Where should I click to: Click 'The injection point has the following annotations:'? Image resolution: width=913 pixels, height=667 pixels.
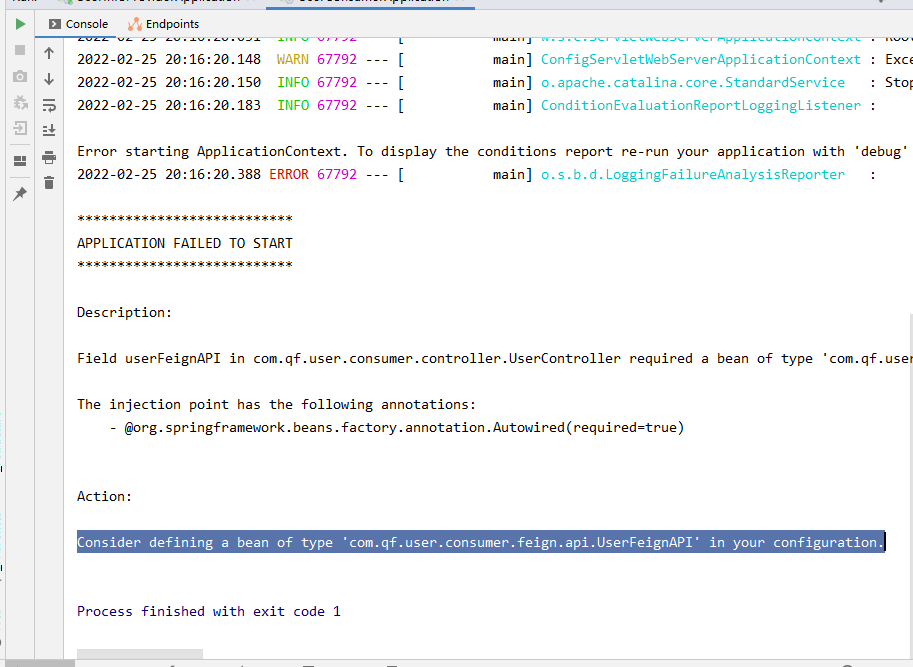click(x=276, y=405)
